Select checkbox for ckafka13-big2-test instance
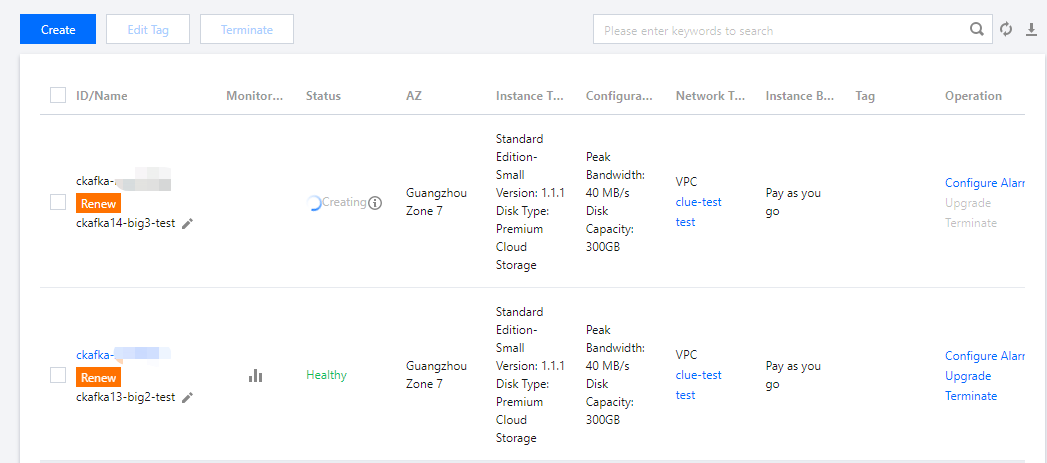The height and width of the screenshot is (463, 1047). click(58, 375)
